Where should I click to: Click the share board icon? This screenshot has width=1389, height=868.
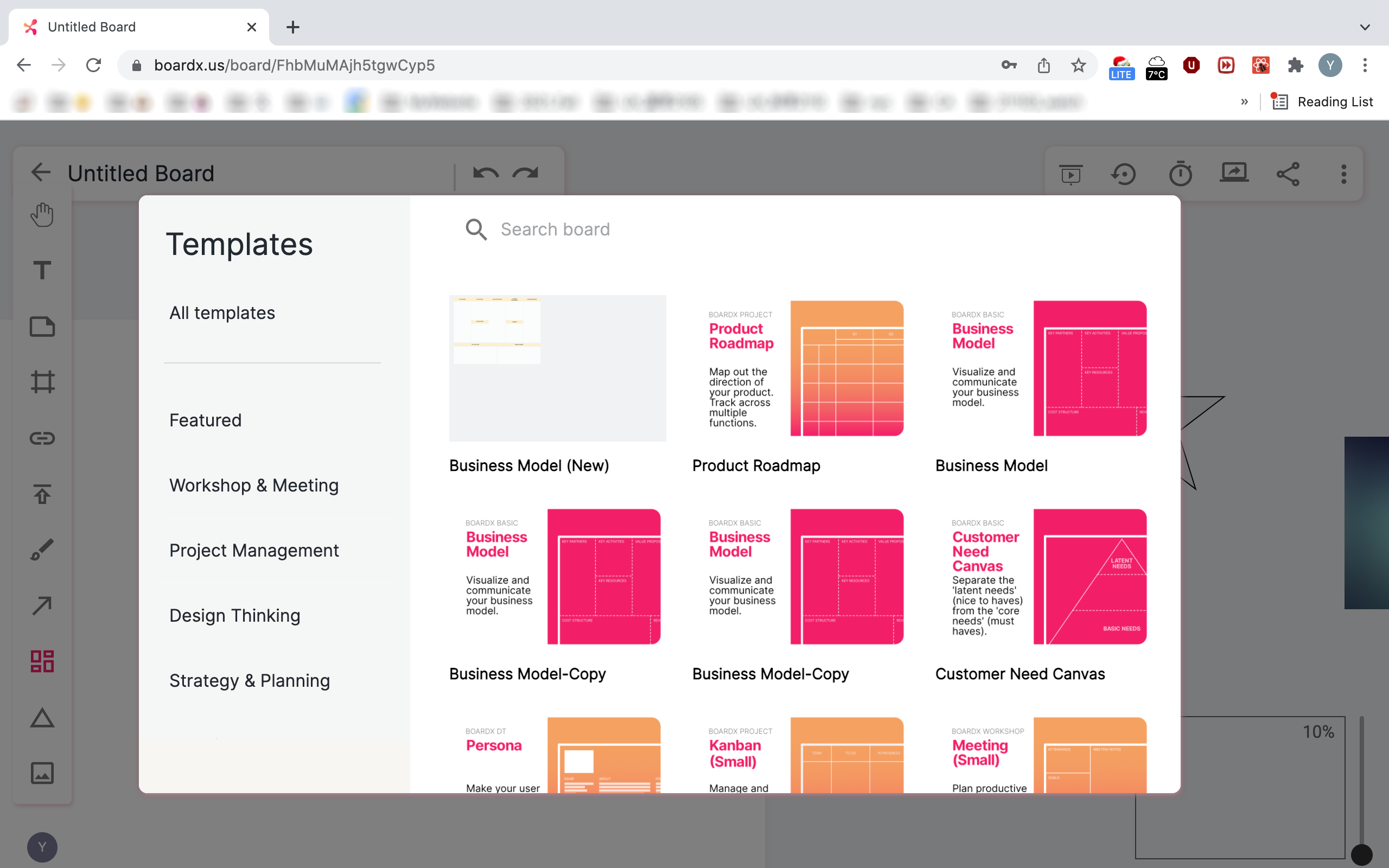click(x=1288, y=174)
